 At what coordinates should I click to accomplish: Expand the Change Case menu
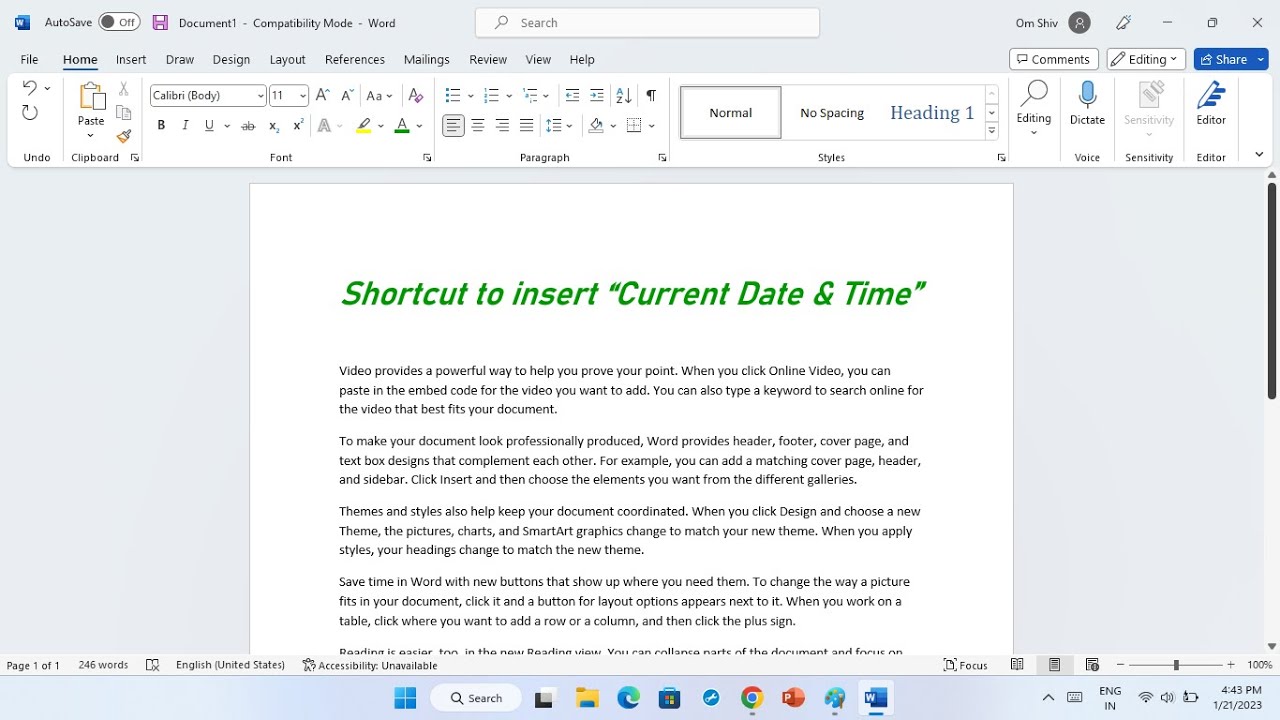tap(379, 95)
